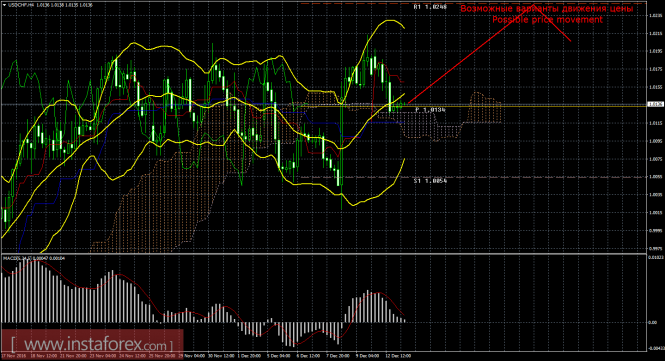665x361 pixels.
Task: Select the R1 1.0248 resistance level label
Action: pos(430,7)
